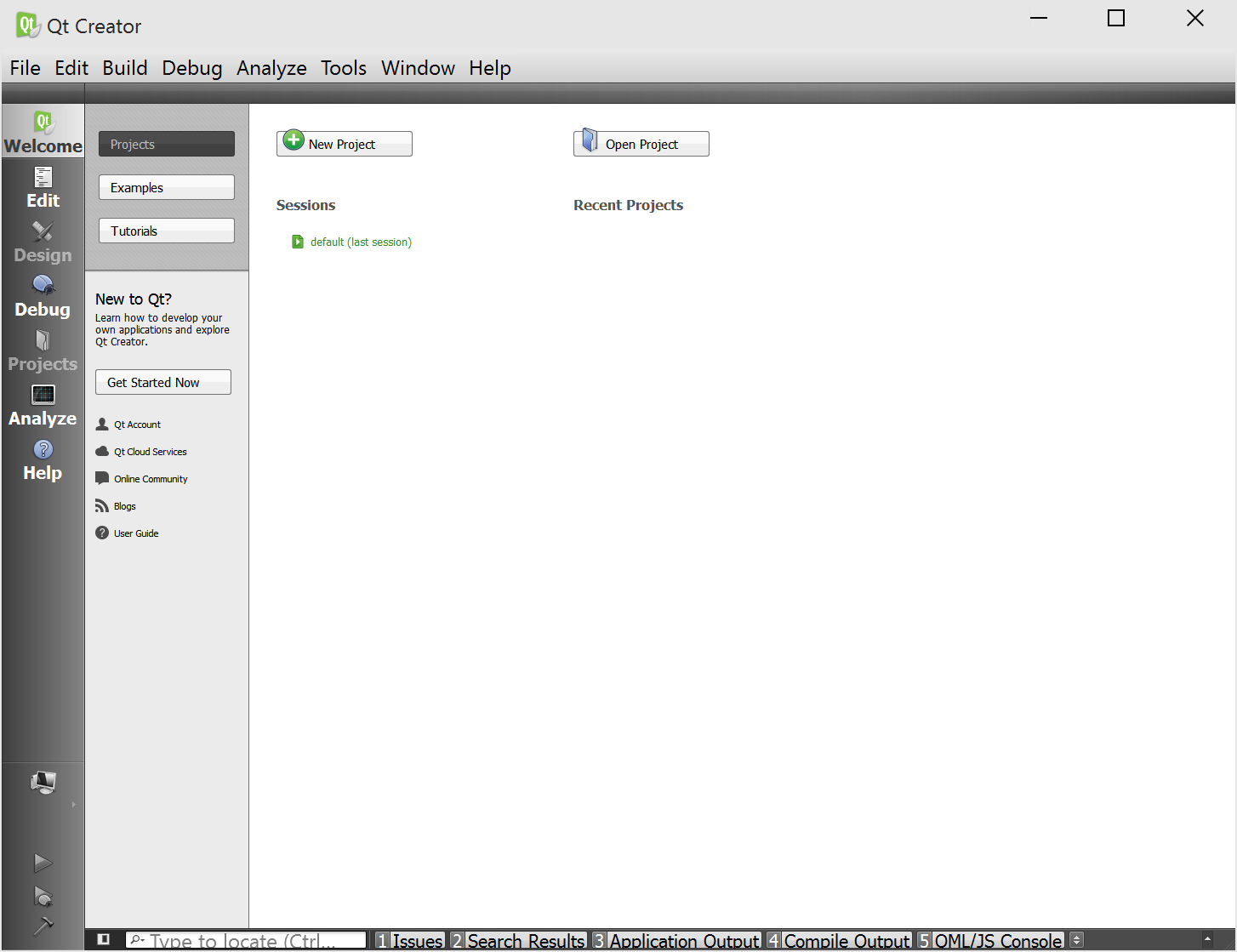Open the Blogs link
The width and height of the screenshot is (1237, 952).
[x=125, y=506]
